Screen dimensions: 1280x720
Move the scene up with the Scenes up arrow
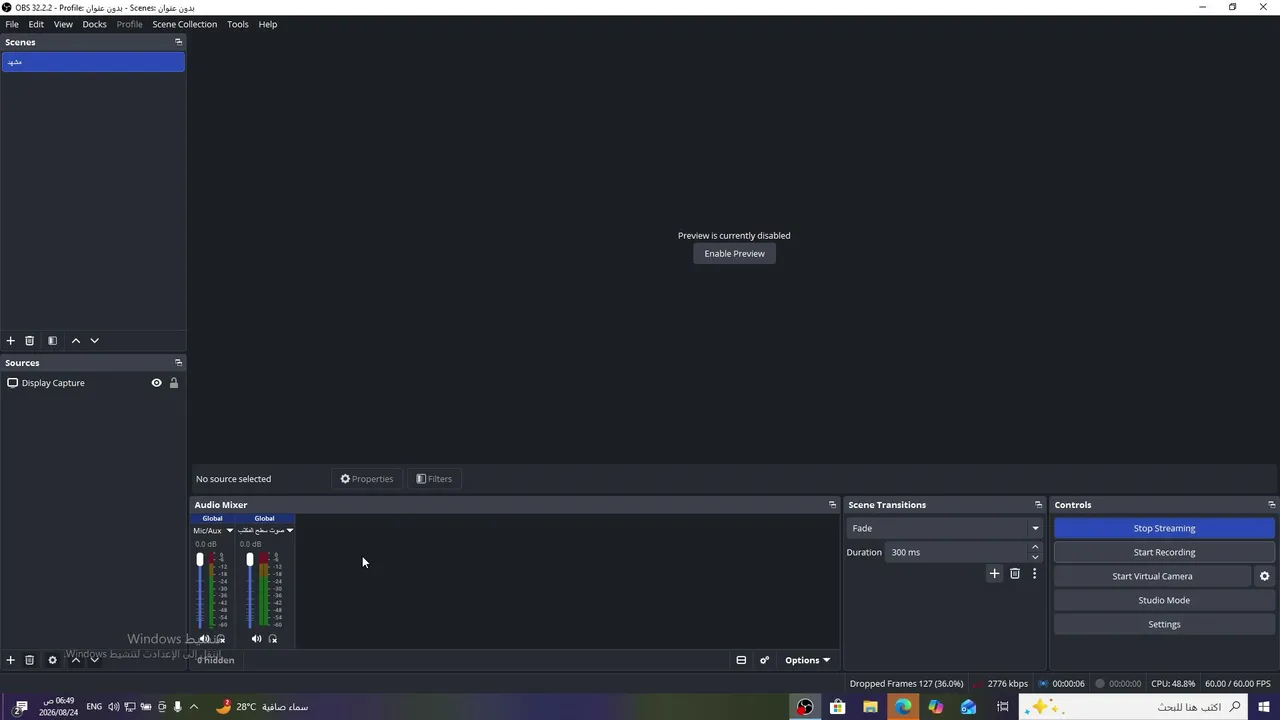point(75,341)
